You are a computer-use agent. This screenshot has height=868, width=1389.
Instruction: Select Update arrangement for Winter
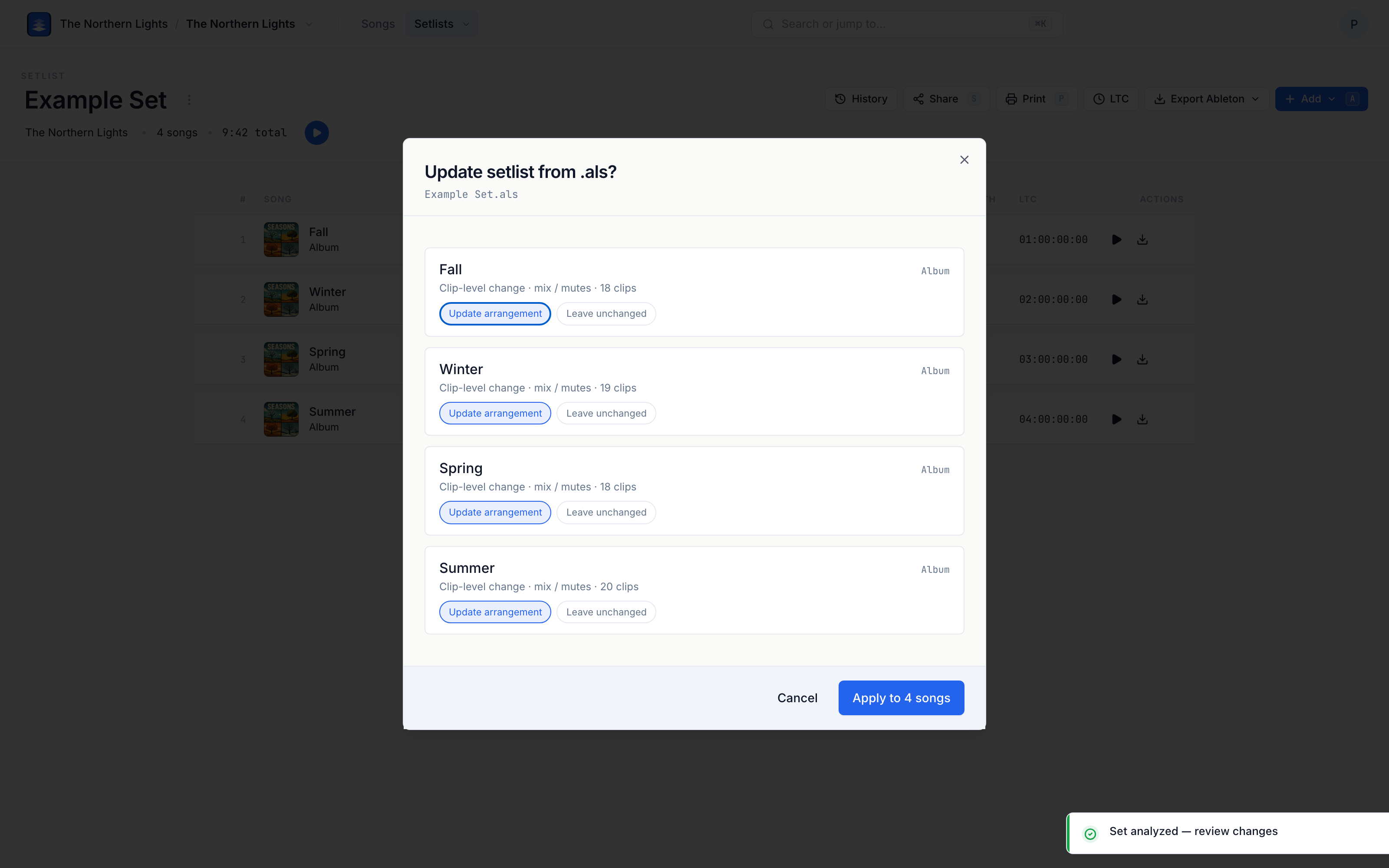(495, 413)
